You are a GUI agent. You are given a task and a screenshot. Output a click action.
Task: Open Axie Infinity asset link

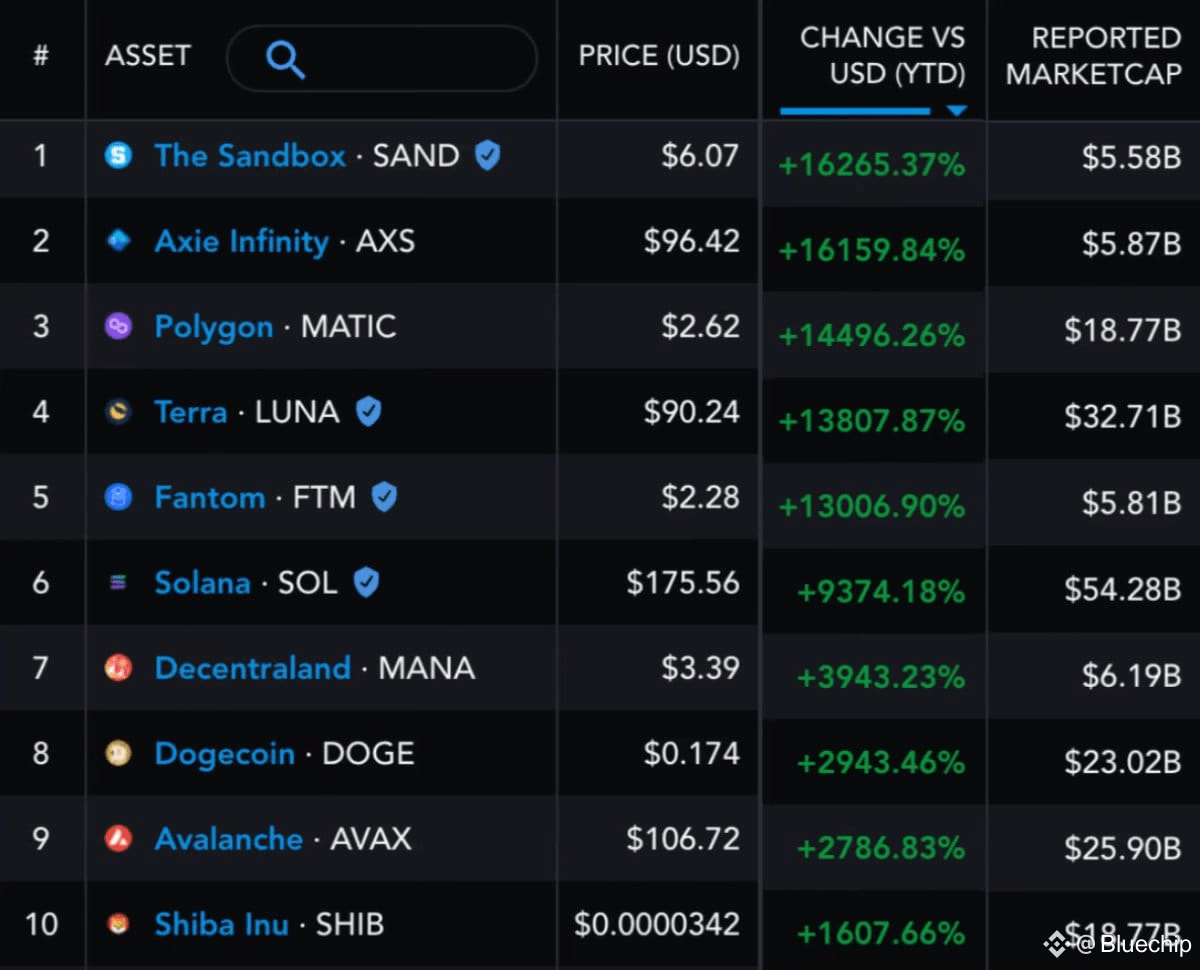[x=241, y=242]
